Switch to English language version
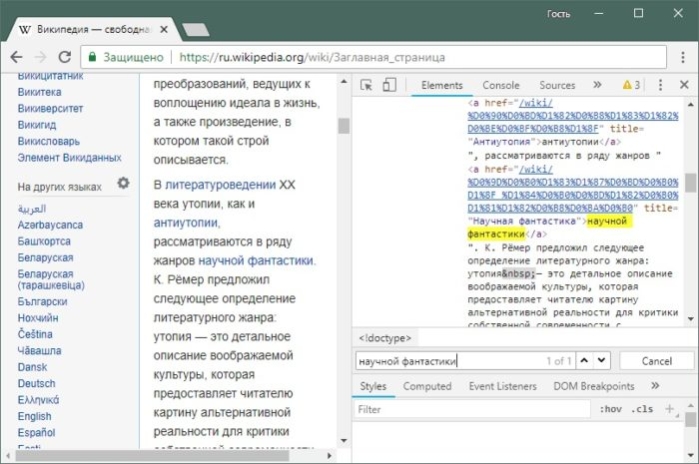 [34, 416]
